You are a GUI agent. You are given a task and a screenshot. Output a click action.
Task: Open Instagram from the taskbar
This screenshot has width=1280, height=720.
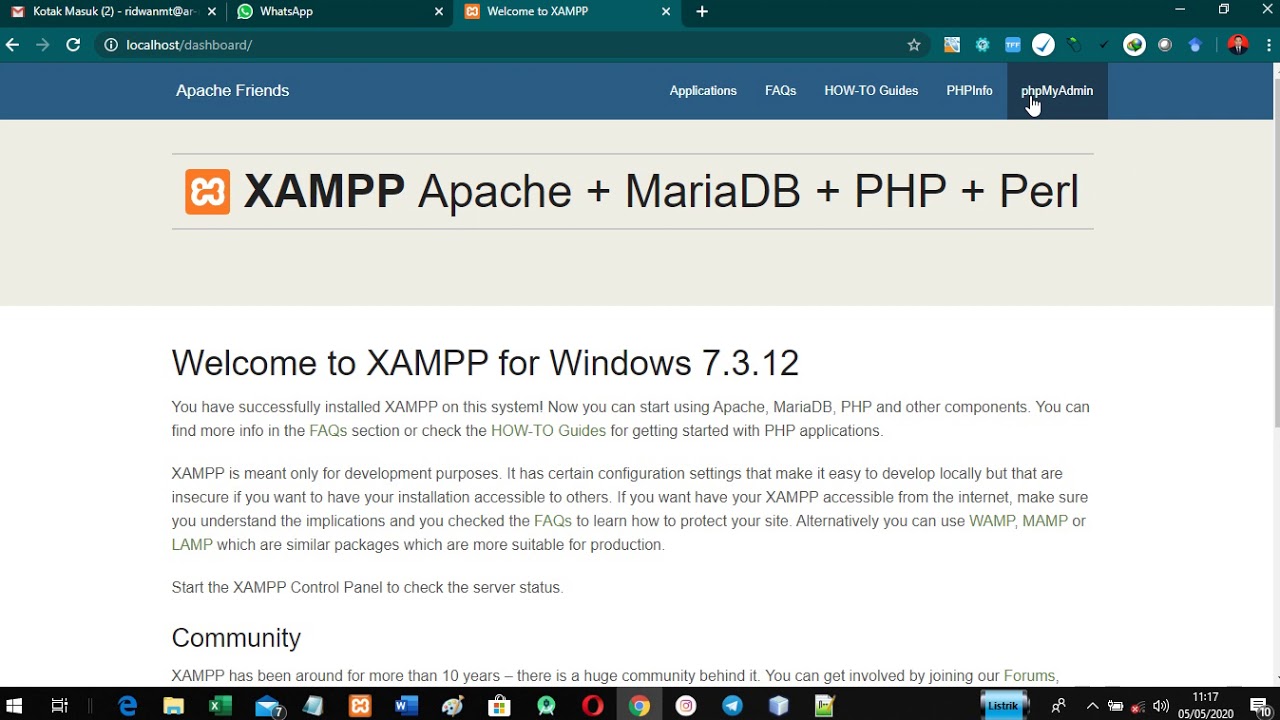coord(686,706)
